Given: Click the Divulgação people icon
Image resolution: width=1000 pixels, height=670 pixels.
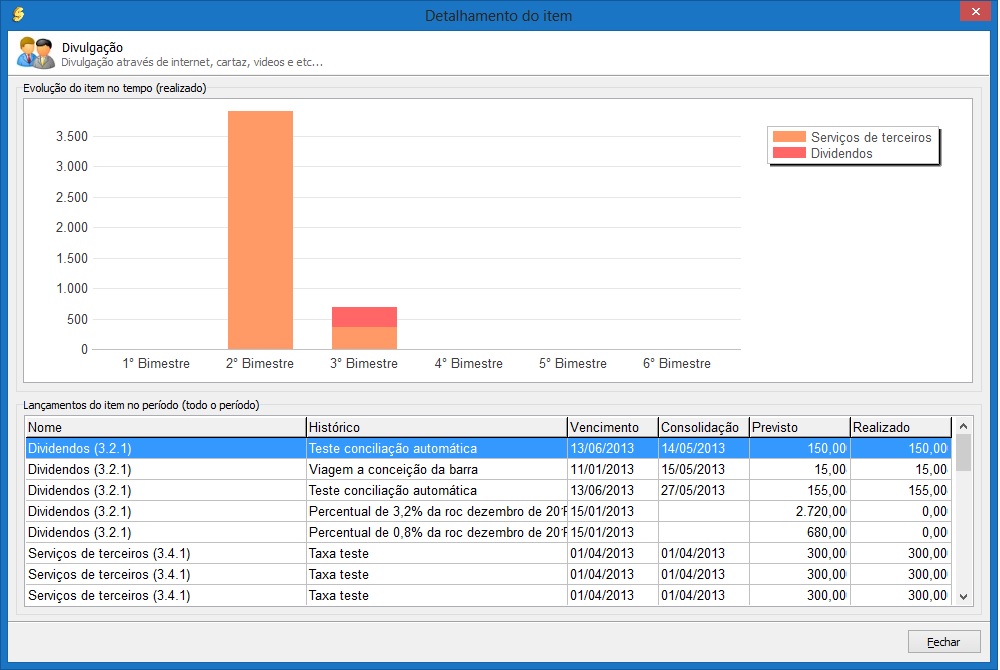Looking at the screenshot, I should pyautogui.click(x=36, y=52).
